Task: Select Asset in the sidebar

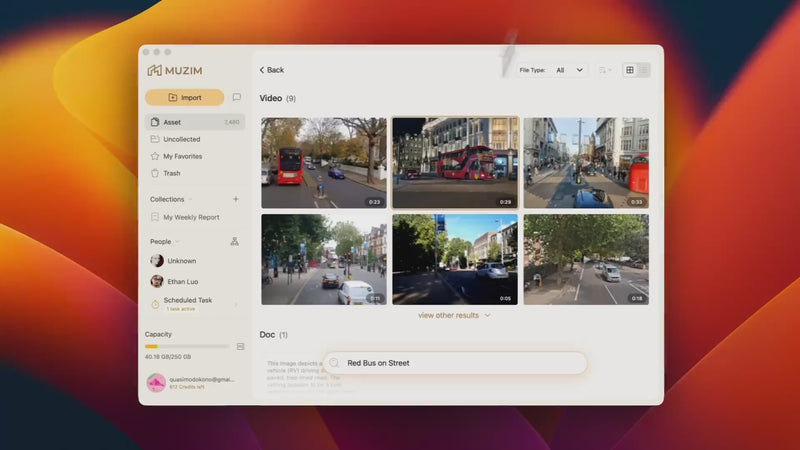Action: tap(195, 122)
